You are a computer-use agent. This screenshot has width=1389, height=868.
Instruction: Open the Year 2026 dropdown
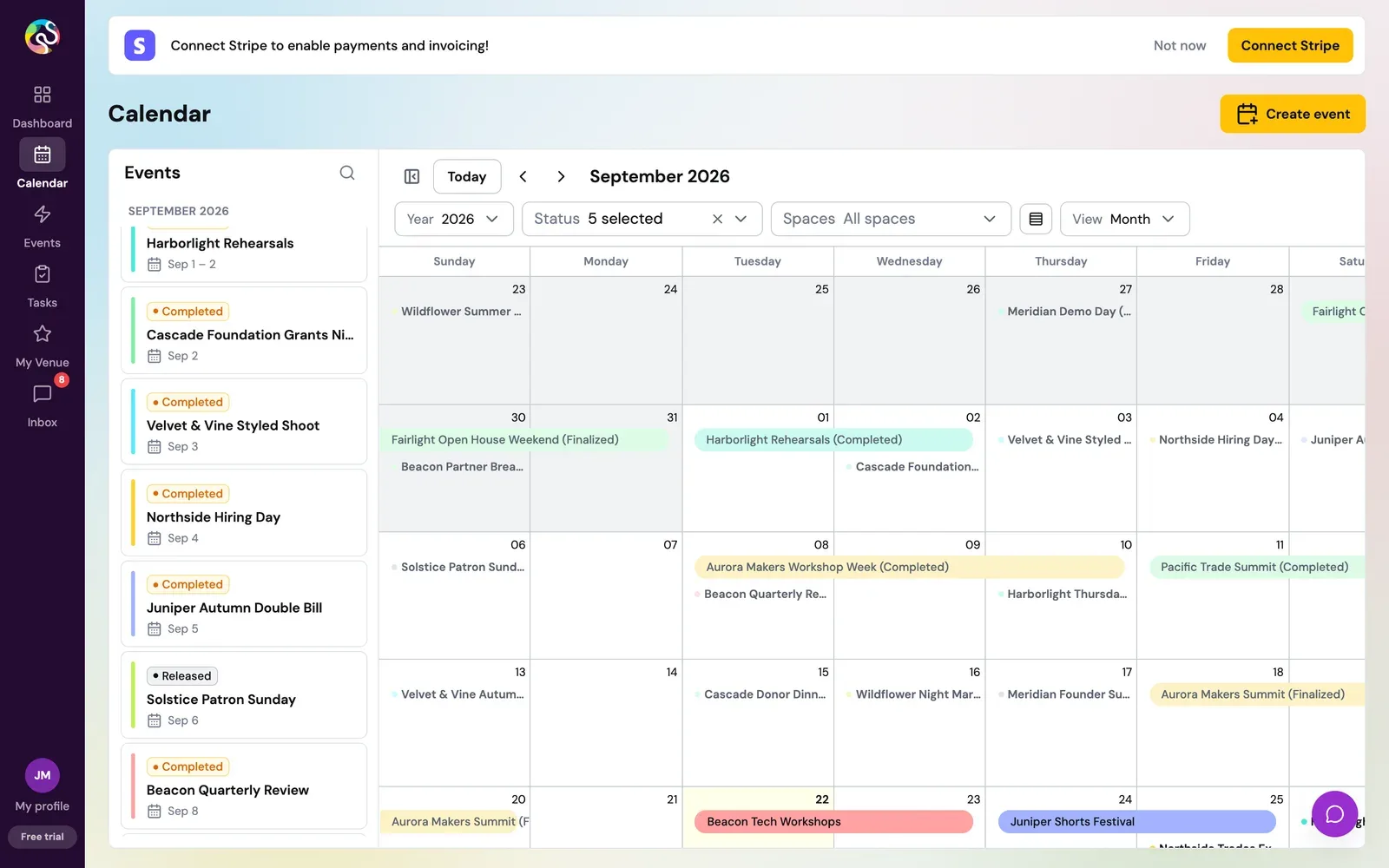point(454,219)
